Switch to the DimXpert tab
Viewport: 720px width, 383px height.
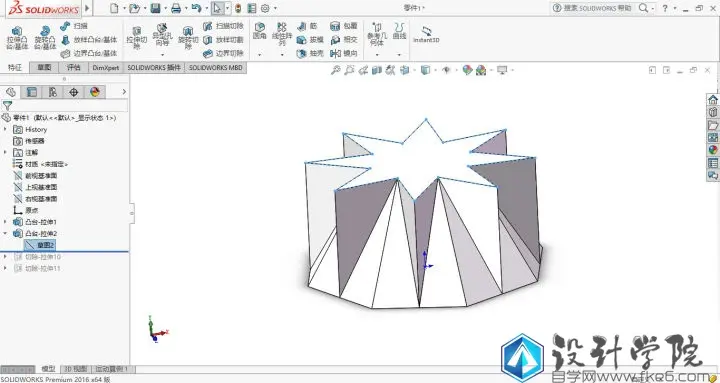pyautogui.click(x=106, y=68)
